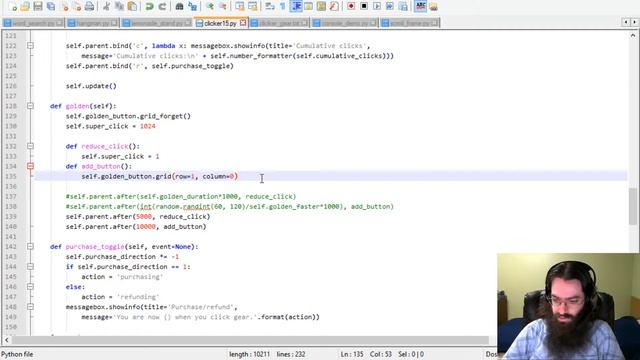Start macro recording with the red dot

click(x=351, y=6)
